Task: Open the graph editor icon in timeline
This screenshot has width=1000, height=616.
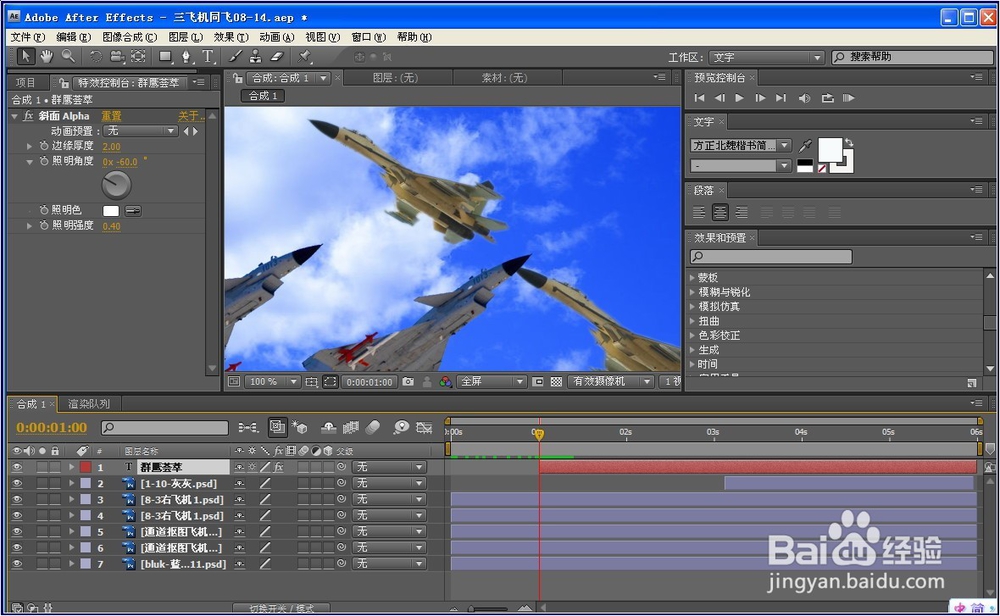Action: (424, 427)
